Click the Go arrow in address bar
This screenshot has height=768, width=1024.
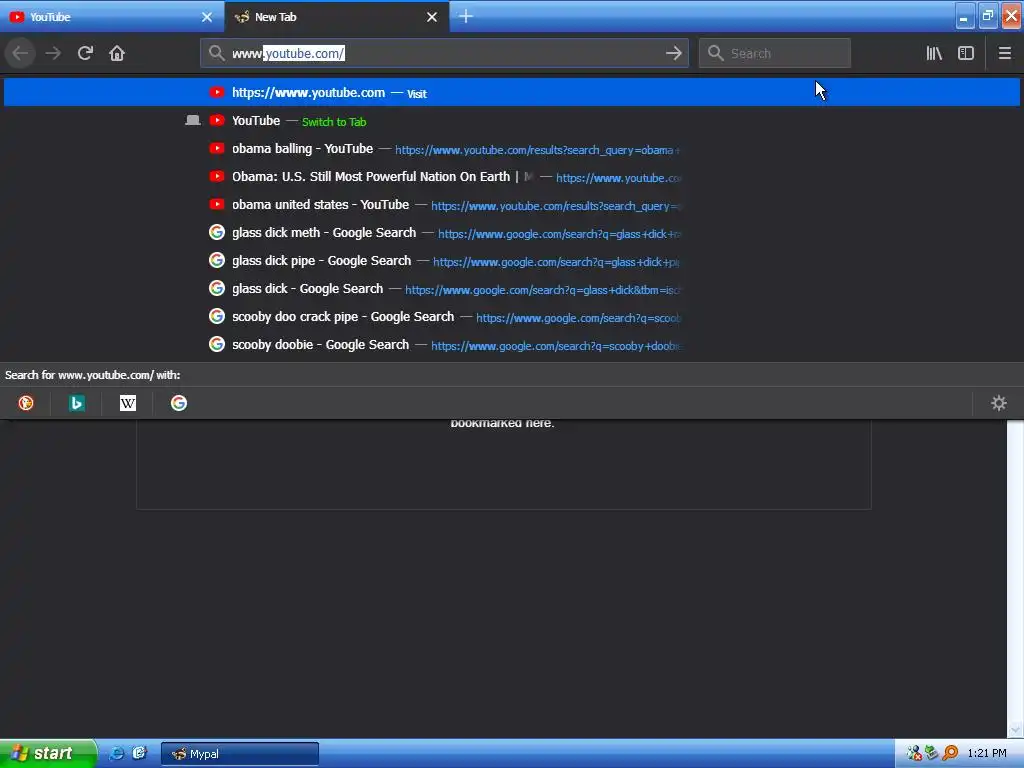coord(673,54)
